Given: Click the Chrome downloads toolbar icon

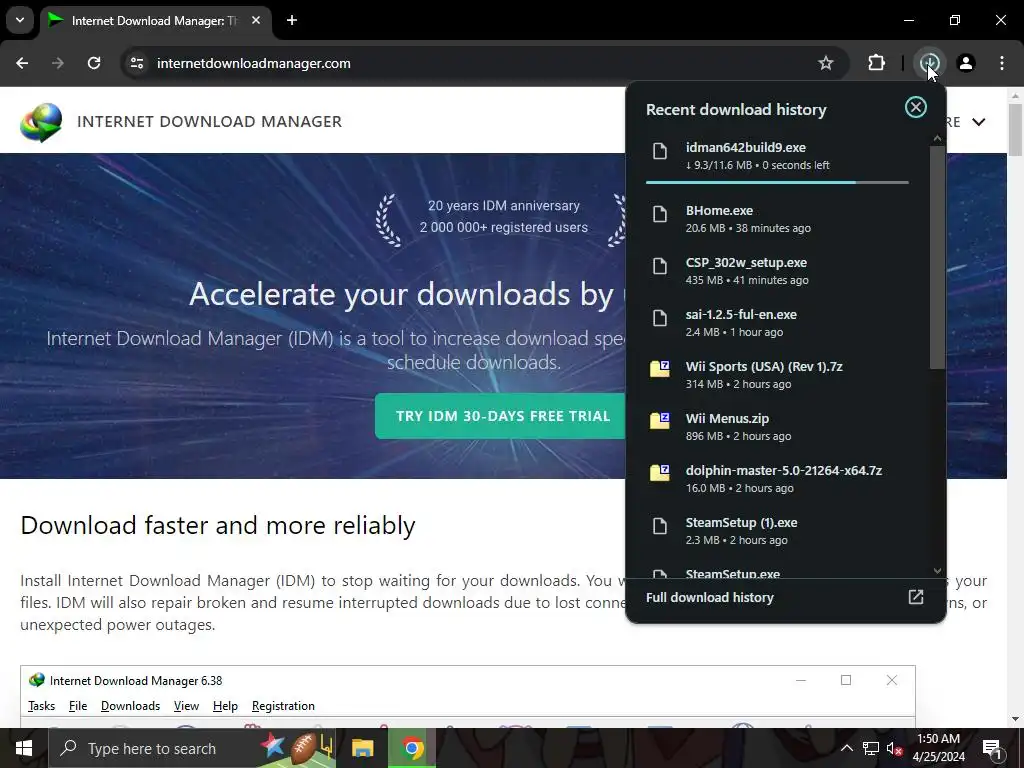Looking at the screenshot, I should pos(929,63).
